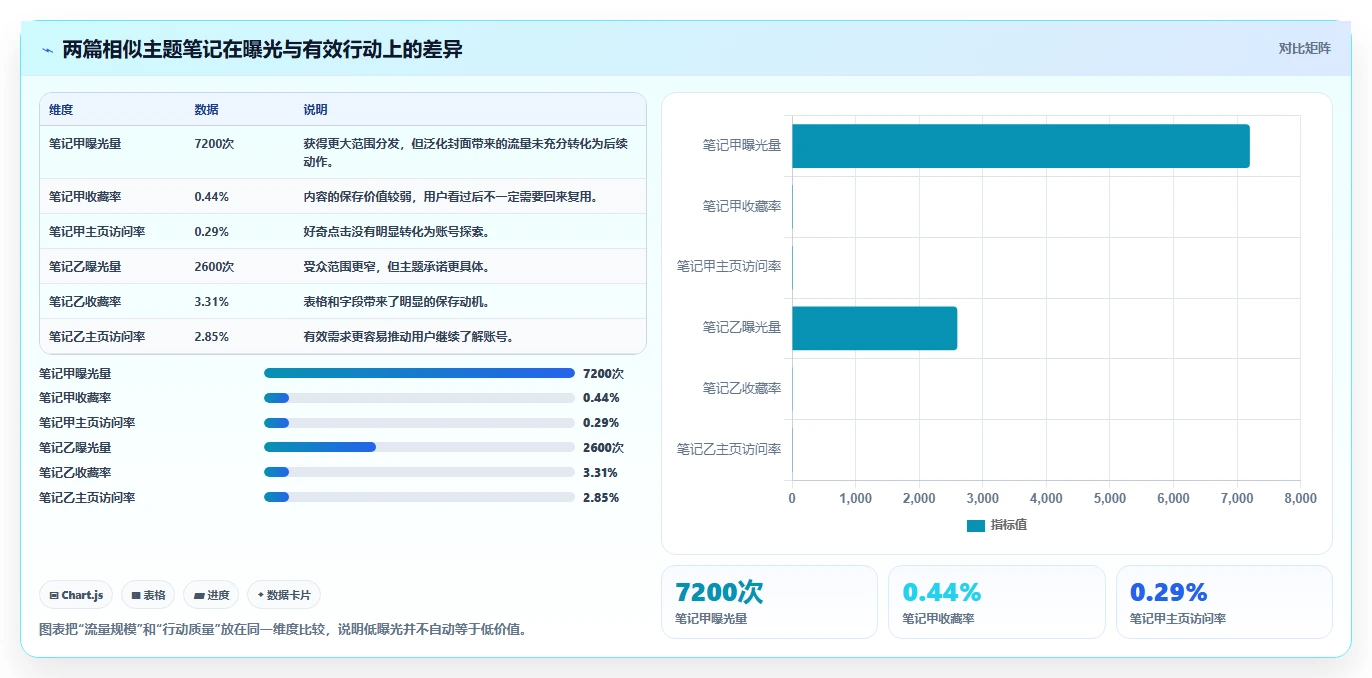
Task: Select the 数据卡片 chip
Action: (x=284, y=595)
